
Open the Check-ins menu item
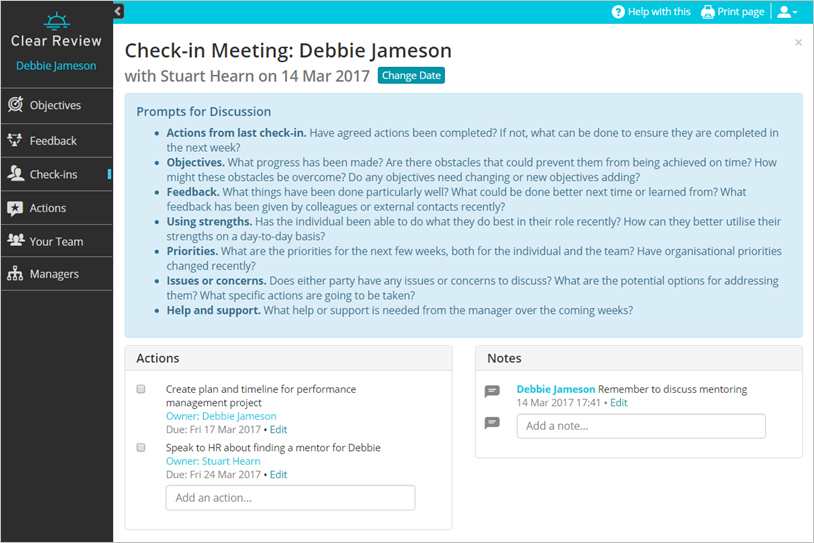[x=53, y=174]
